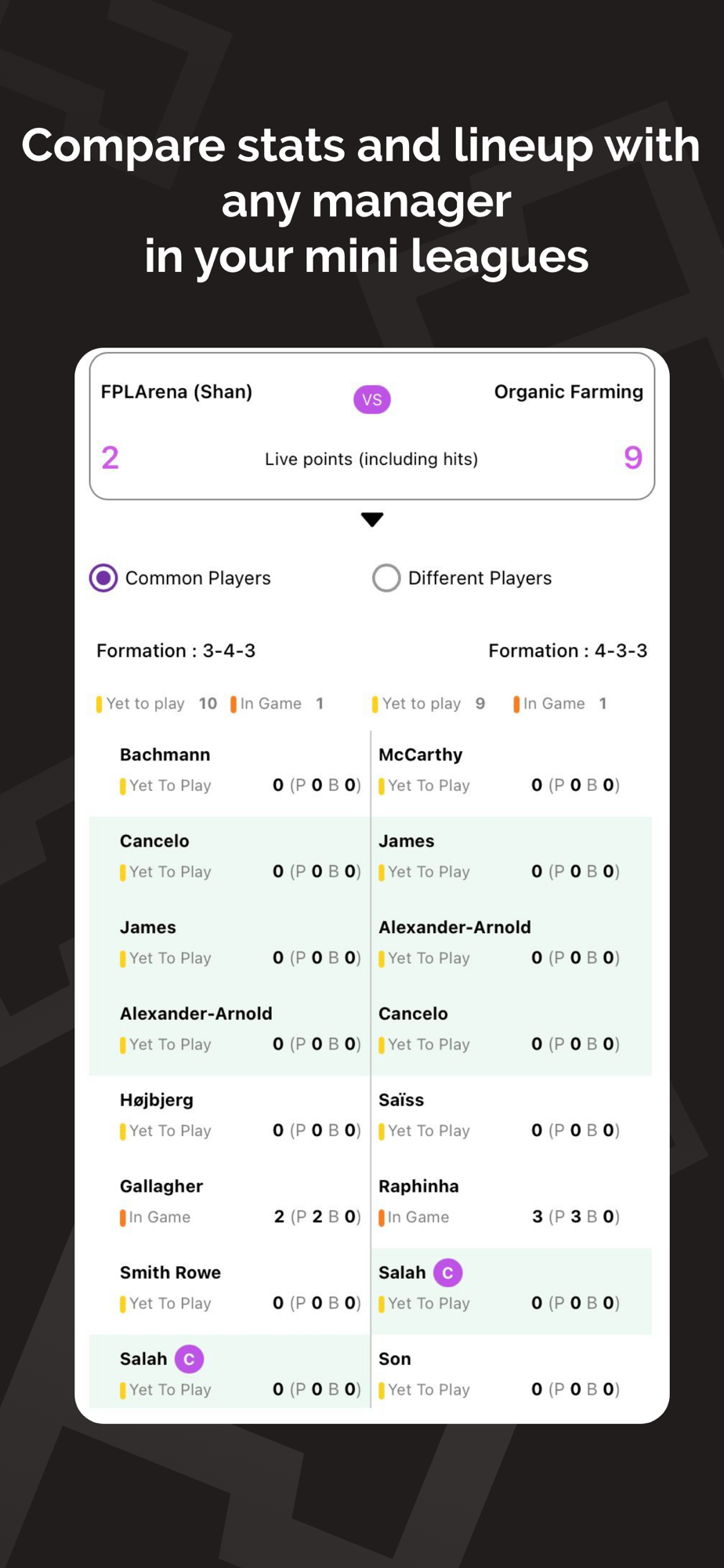This screenshot has width=724, height=1568.
Task: Click orange In Game marker under Gallagher
Action: (x=122, y=1218)
